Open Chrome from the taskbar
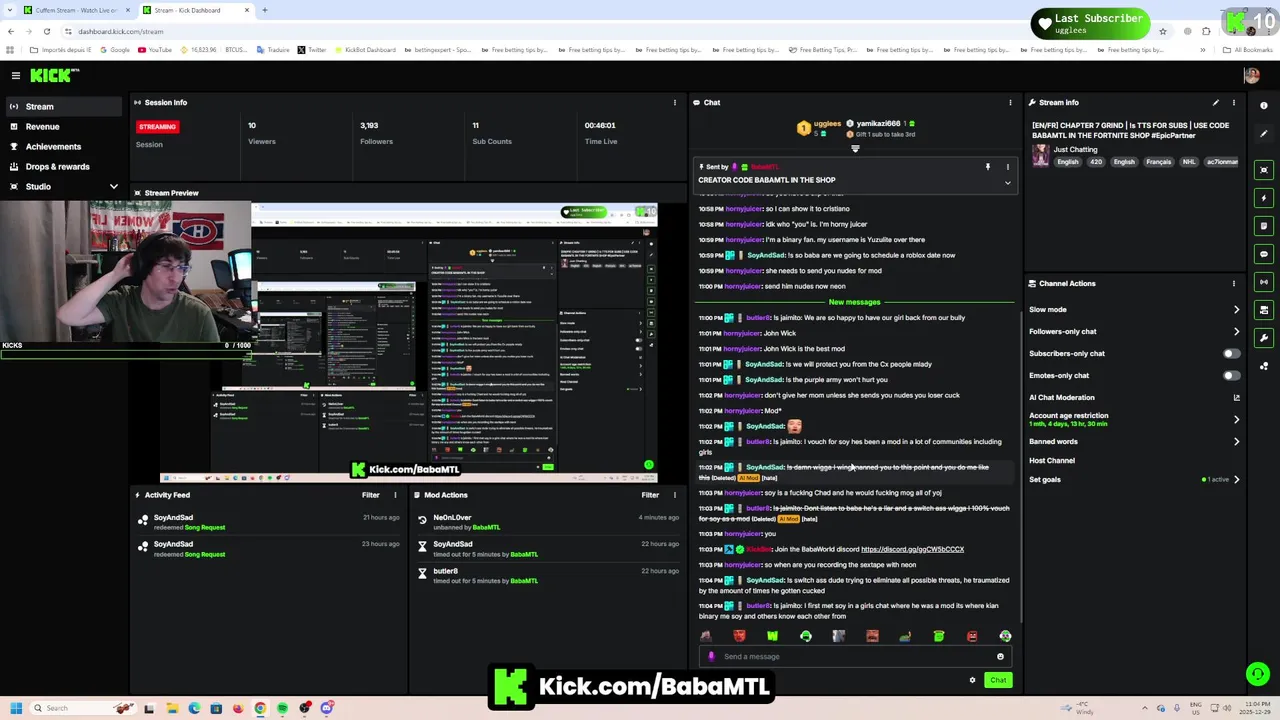This screenshot has height=720, width=1280. [260, 708]
